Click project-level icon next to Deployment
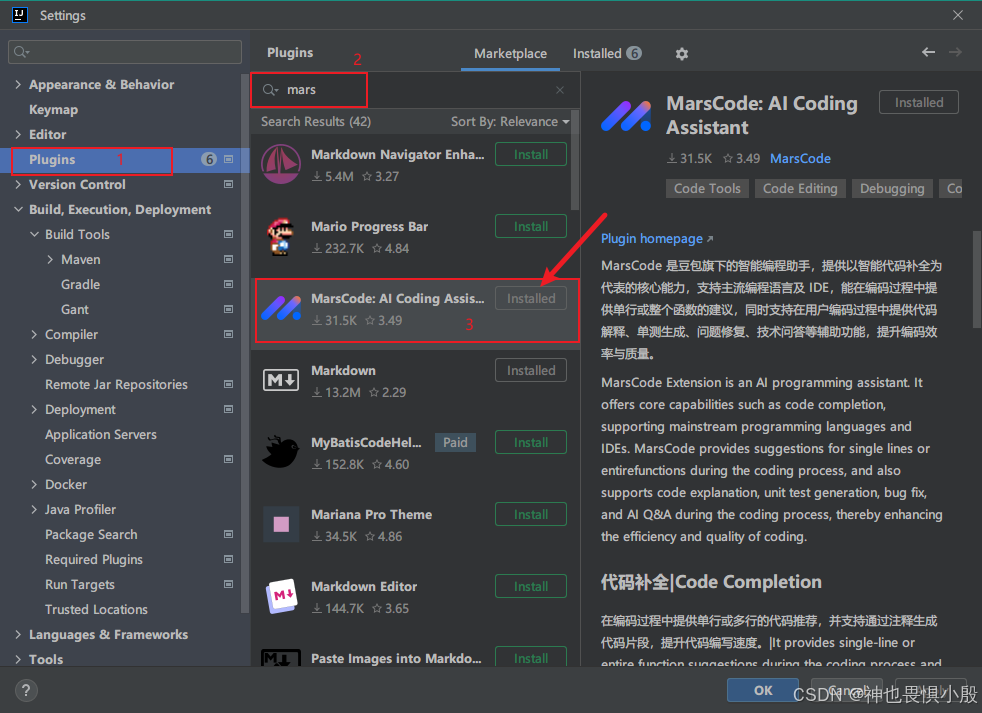This screenshot has width=982, height=713. click(229, 409)
